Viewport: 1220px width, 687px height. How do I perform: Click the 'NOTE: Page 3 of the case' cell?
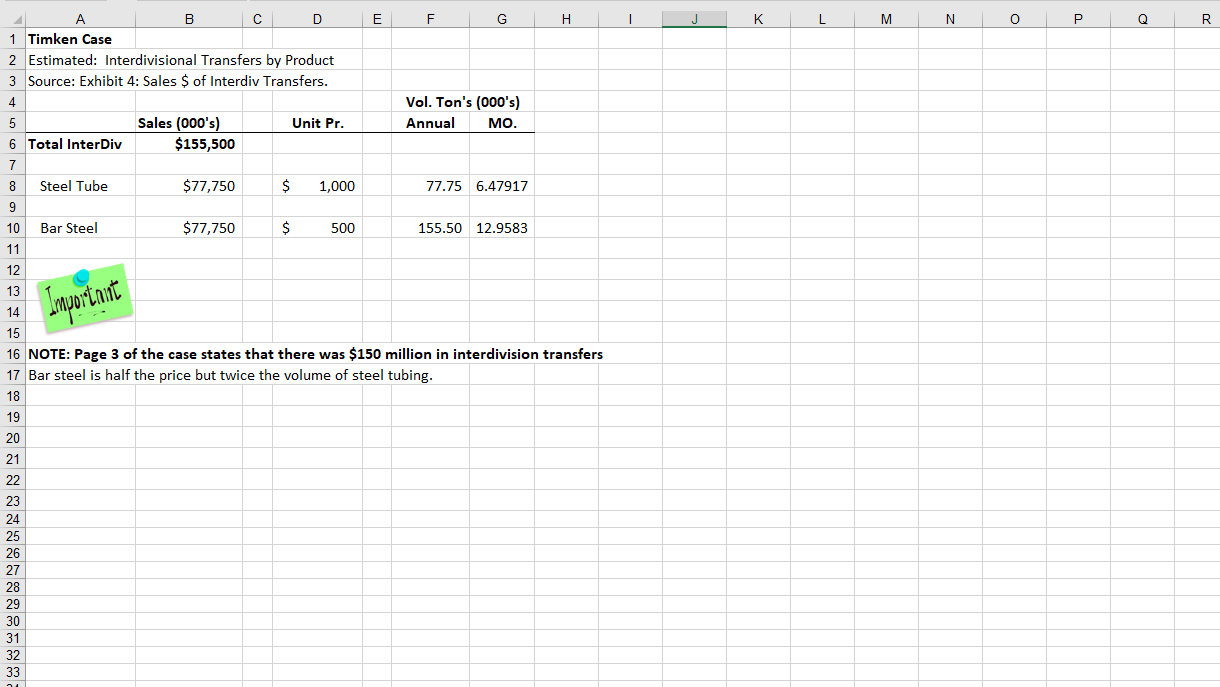(x=315, y=354)
